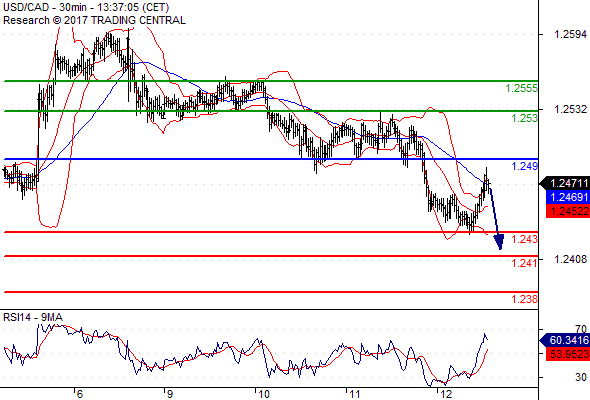This screenshot has width=590, height=400.
Task: Click the red 53.9523 RSI average tag
Action: coord(568,354)
